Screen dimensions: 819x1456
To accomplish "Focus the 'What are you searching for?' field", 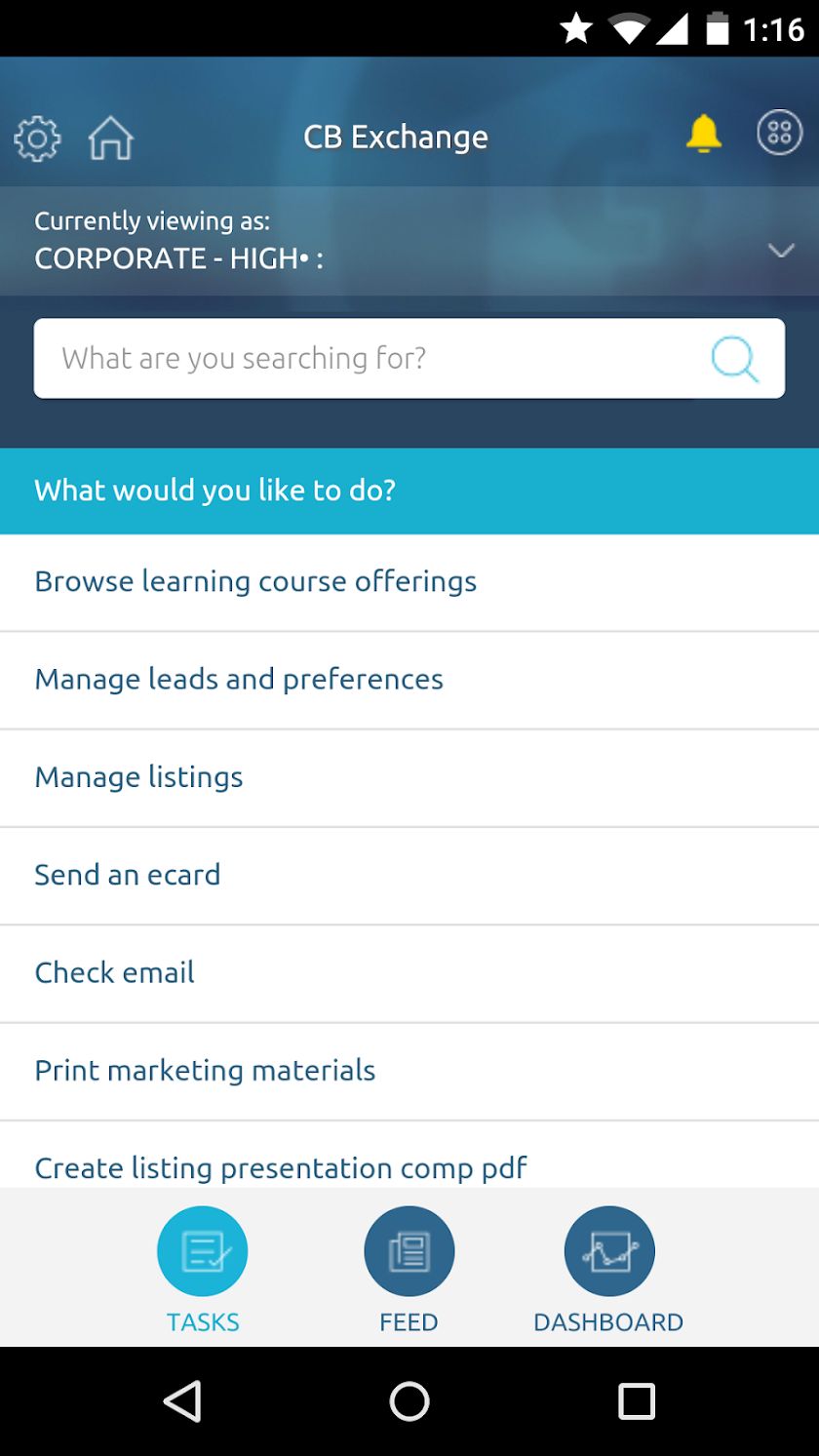I will pos(370,359).
